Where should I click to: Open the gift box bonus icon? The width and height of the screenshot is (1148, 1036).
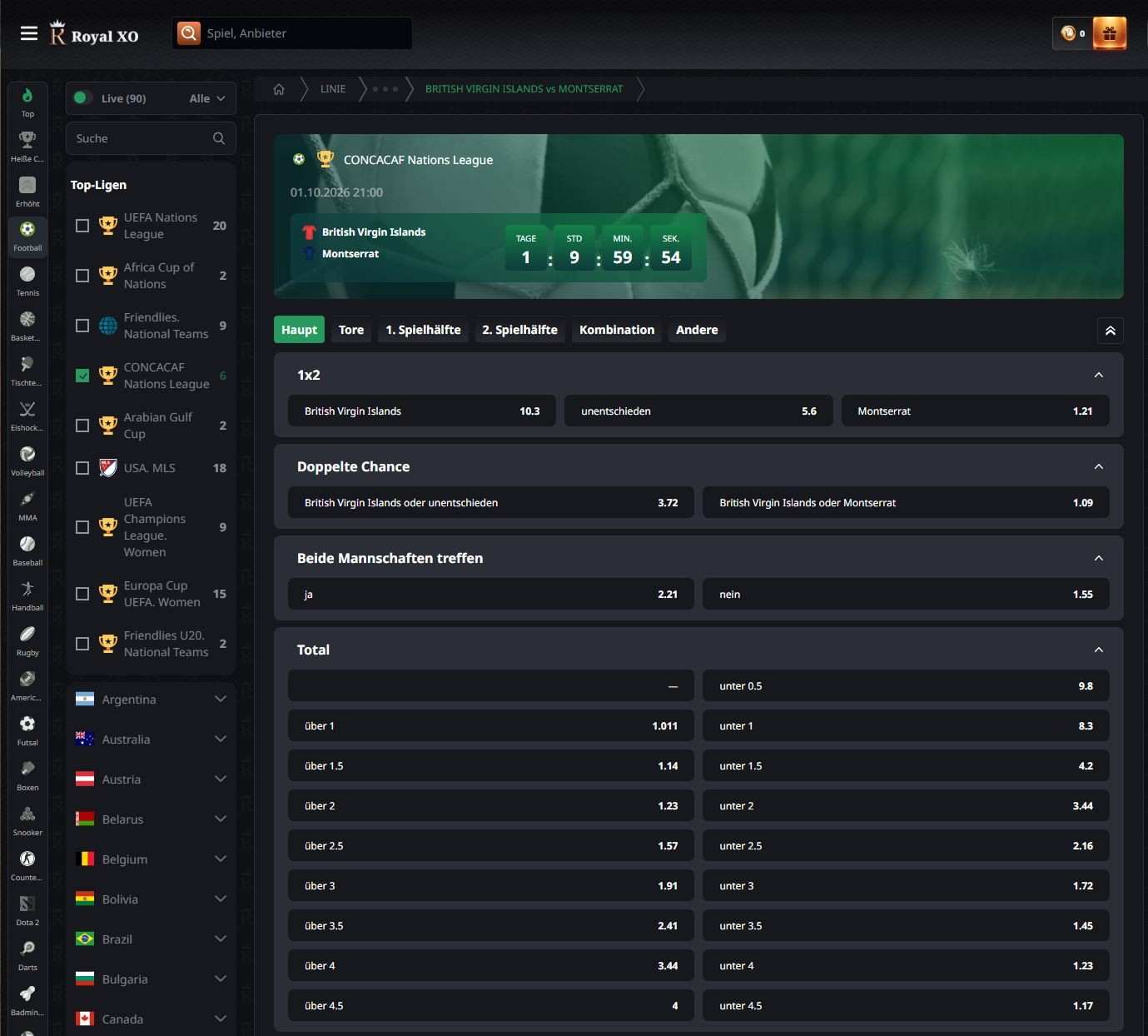[1109, 33]
